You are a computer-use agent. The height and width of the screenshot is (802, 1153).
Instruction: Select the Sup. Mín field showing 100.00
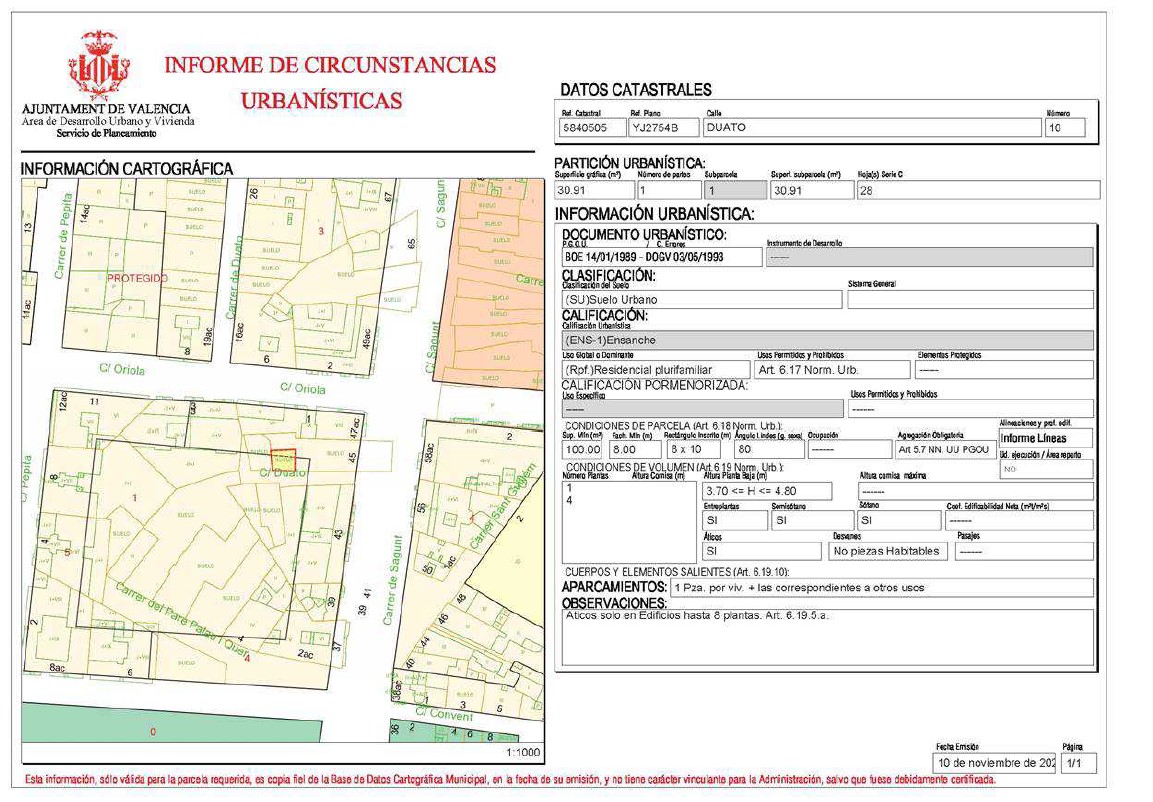(x=583, y=448)
